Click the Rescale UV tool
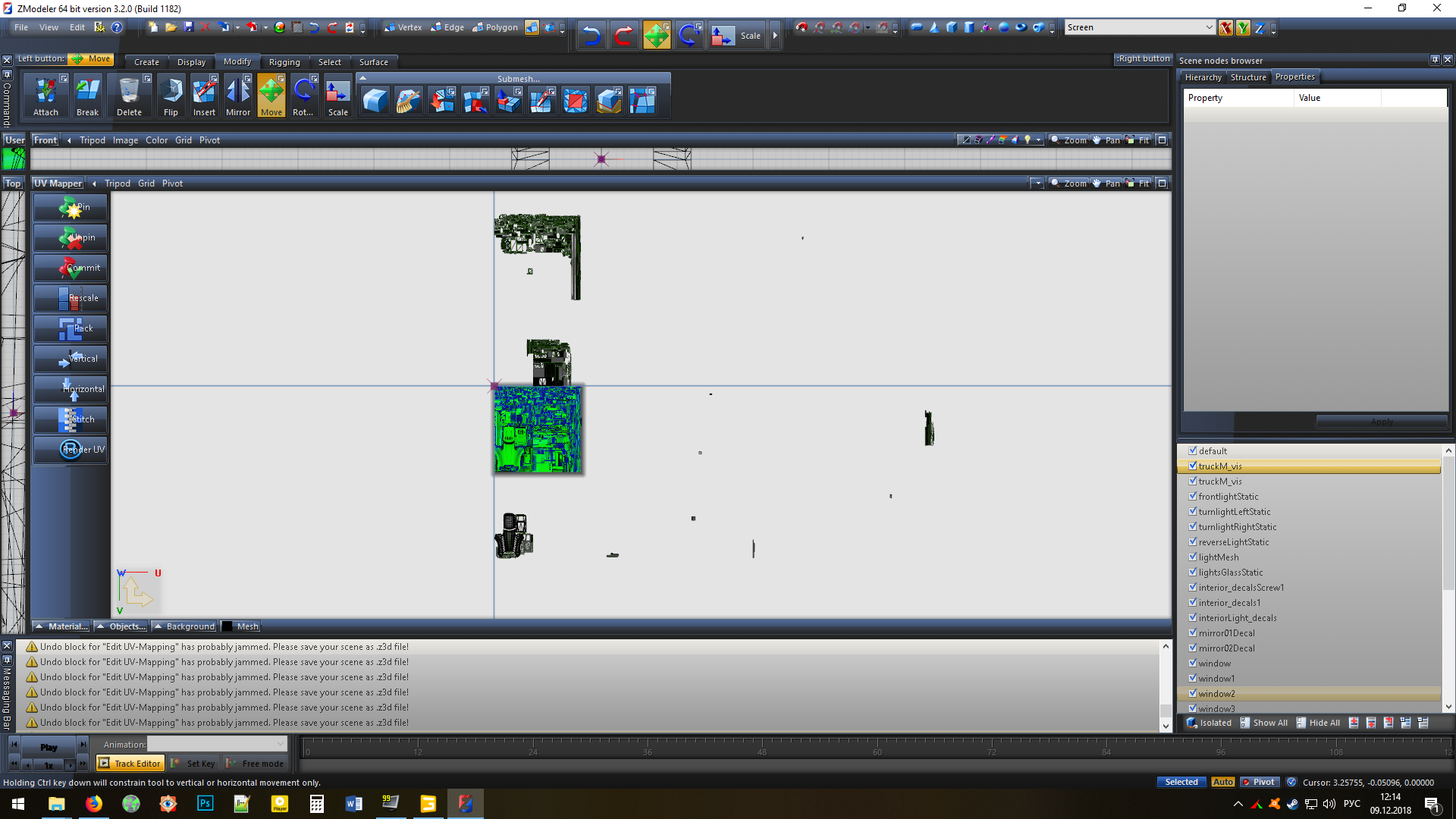Viewport: 1456px width, 819px height. pos(71,298)
